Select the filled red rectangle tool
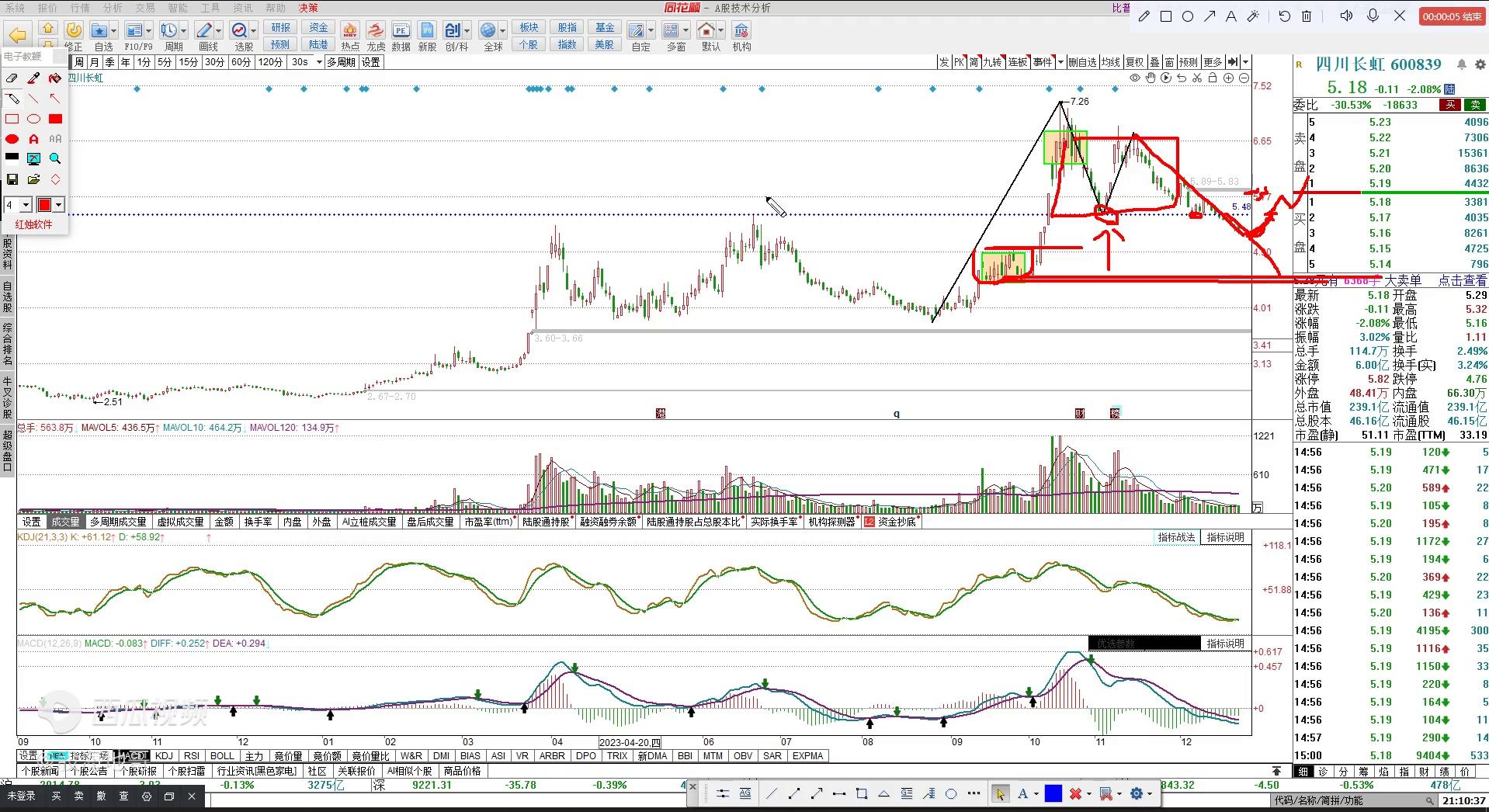The width and height of the screenshot is (1489, 812). tap(55, 119)
